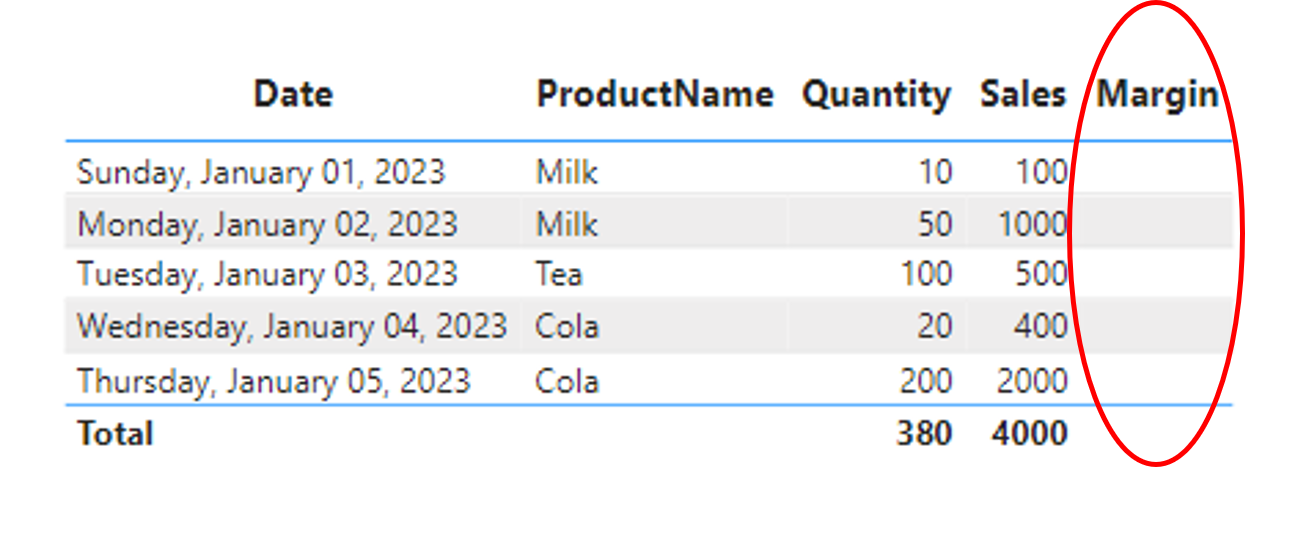
Task: Select the sales value 1000 cell
Action: click(x=1032, y=224)
